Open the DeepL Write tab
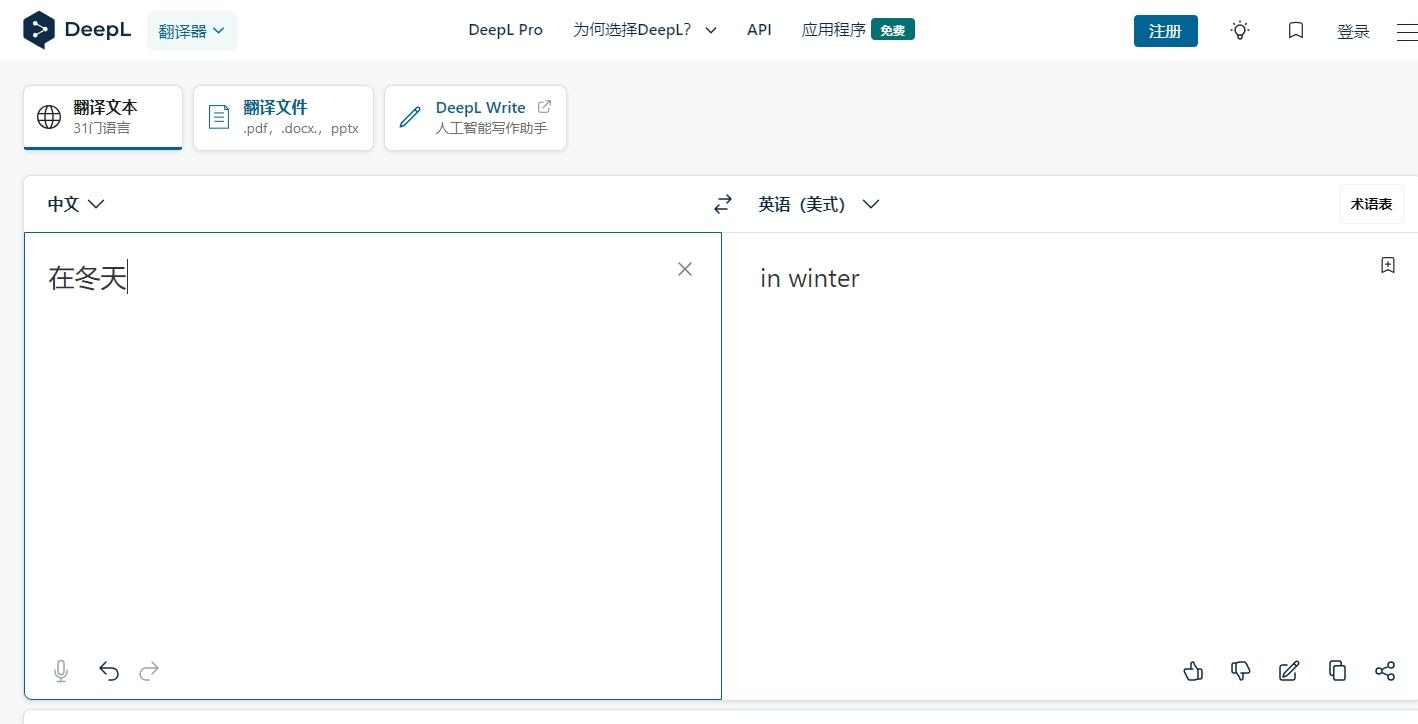 tap(475, 117)
